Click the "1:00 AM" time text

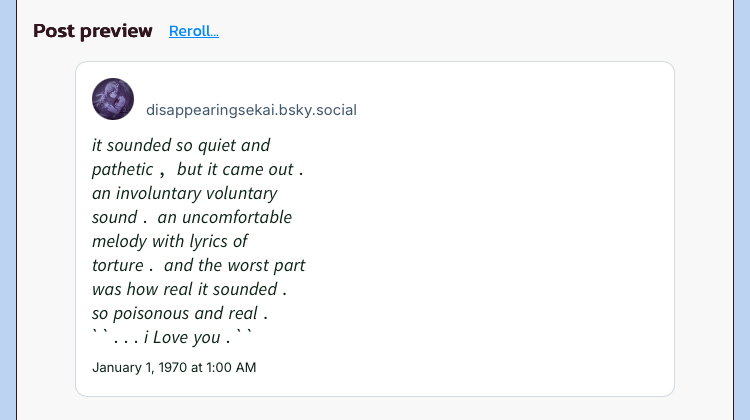pos(231,367)
